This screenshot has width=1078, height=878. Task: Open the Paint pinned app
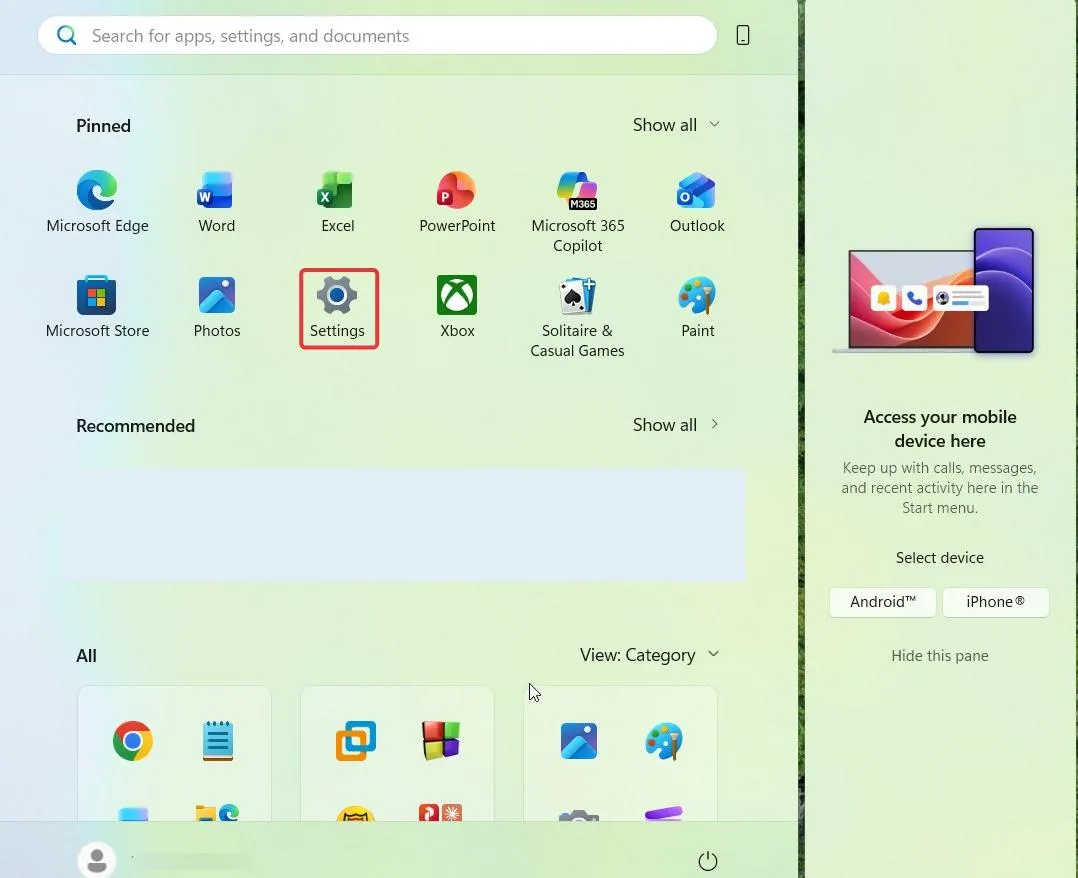point(696,307)
